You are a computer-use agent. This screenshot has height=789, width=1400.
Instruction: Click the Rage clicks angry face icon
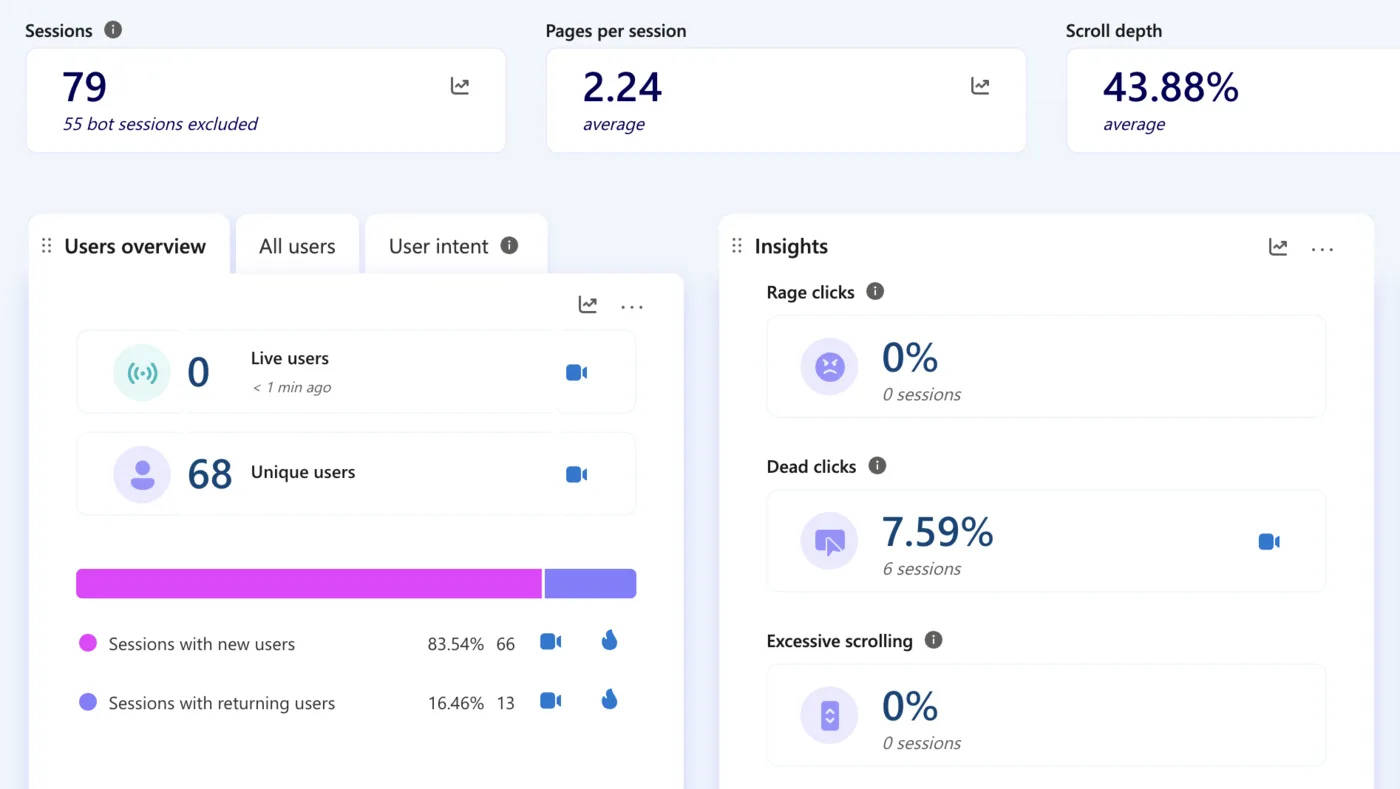coord(829,366)
